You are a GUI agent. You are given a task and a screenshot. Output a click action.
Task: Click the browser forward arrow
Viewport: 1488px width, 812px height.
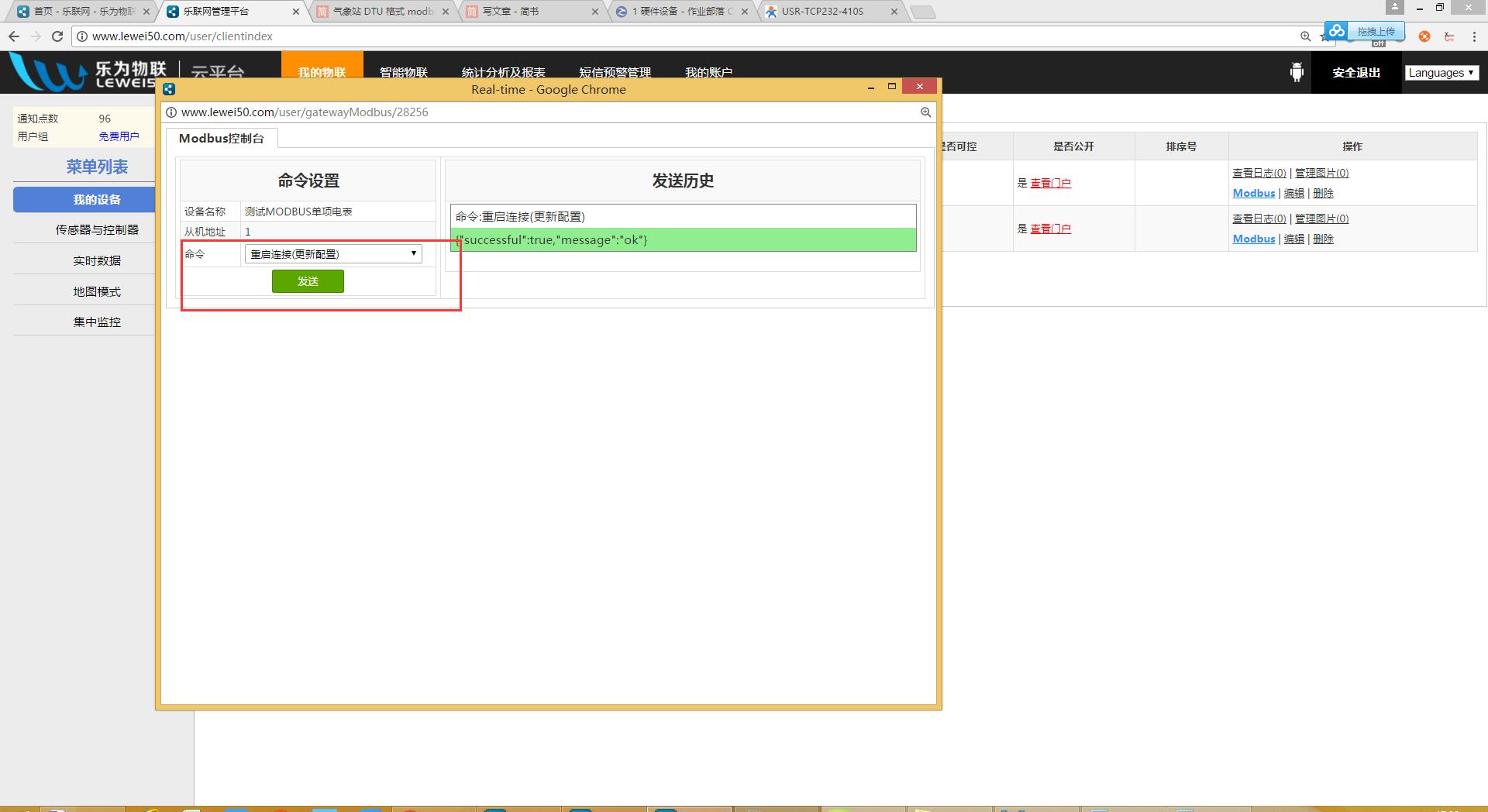[36, 36]
